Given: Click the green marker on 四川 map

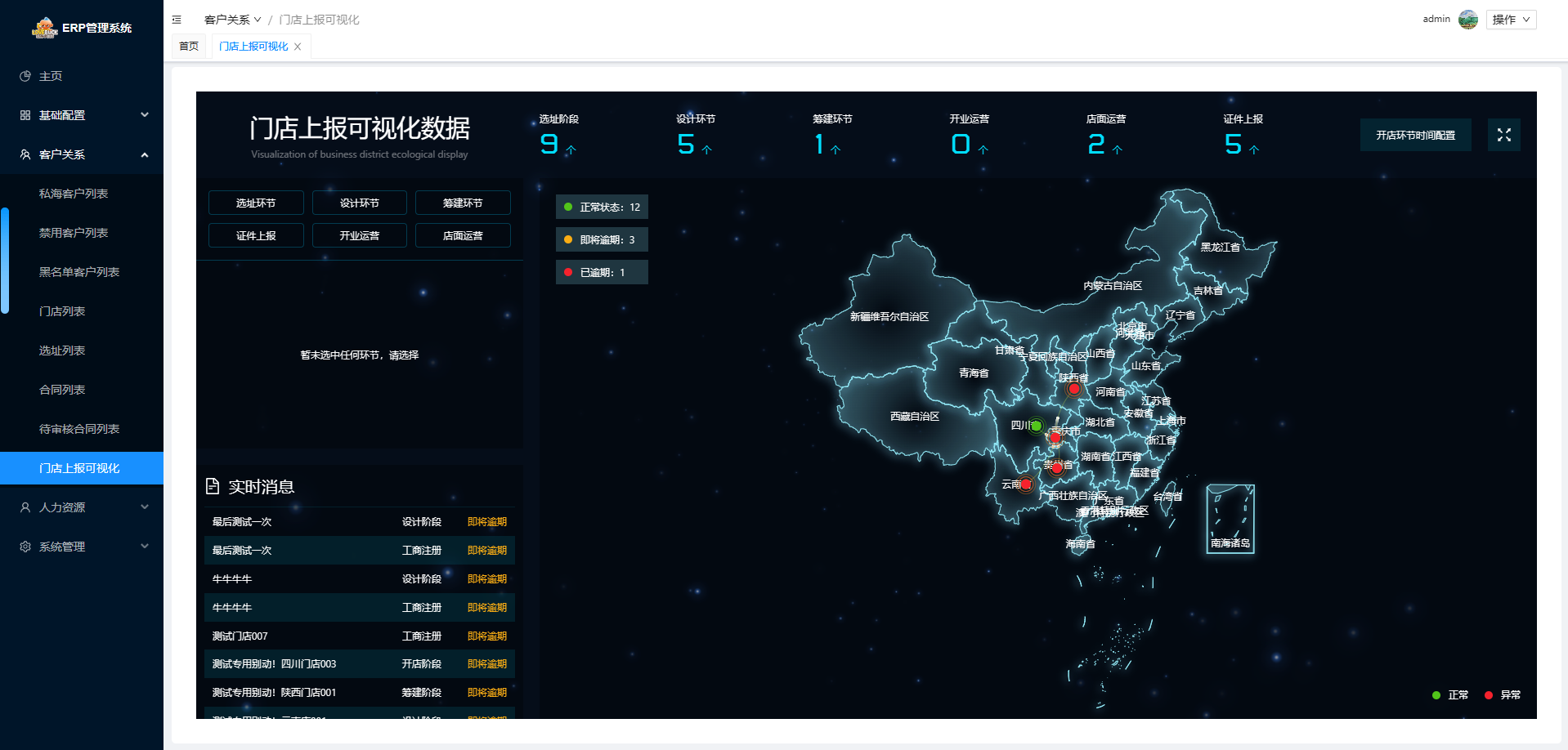Looking at the screenshot, I should click(x=1036, y=426).
